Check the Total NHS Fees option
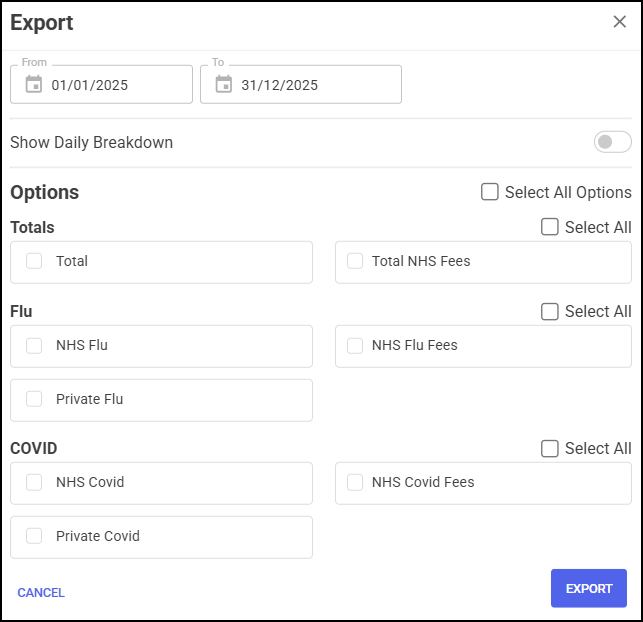This screenshot has height=622, width=643. tap(354, 261)
